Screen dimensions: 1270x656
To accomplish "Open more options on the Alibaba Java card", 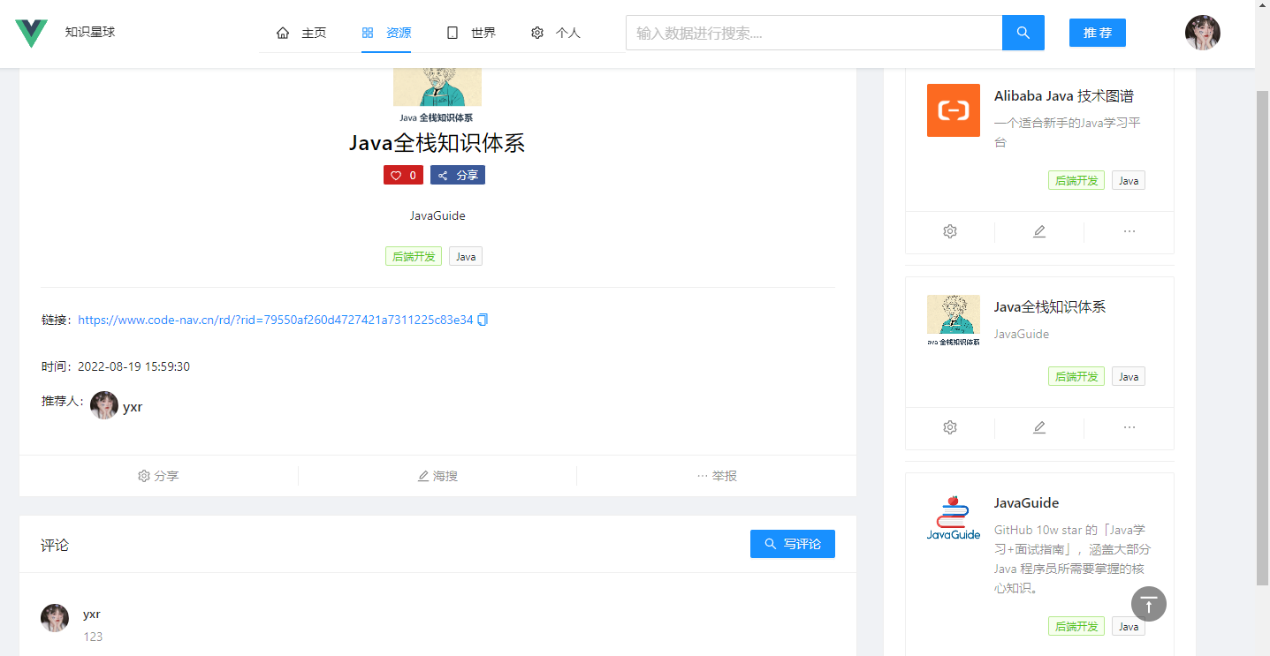I will pos(1129,231).
